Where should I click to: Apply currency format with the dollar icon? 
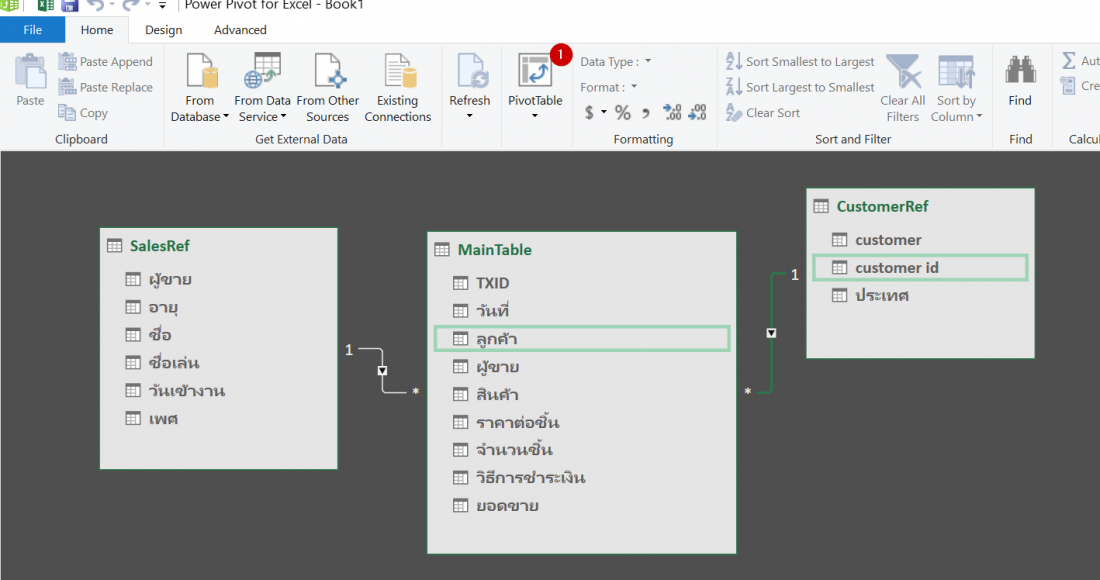coord(591,112)
